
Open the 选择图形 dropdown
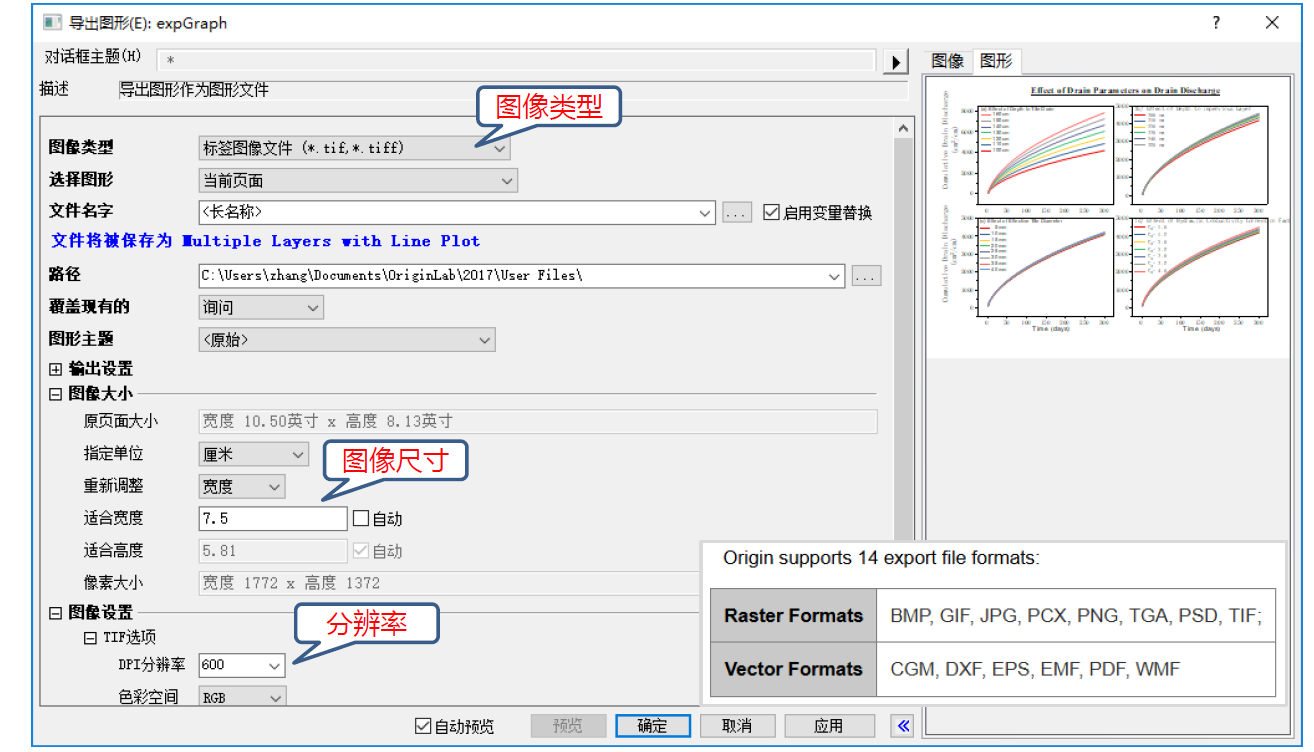pyautogui.click(x=358, y=181)
